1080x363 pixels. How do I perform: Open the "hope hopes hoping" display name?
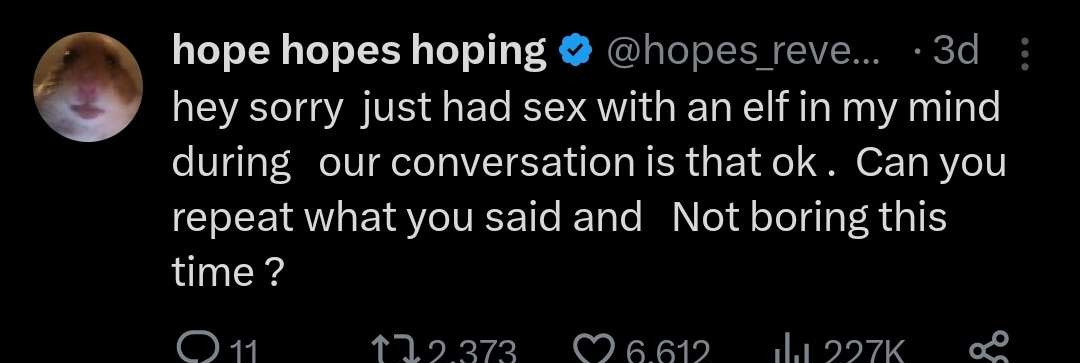(359, 51)
